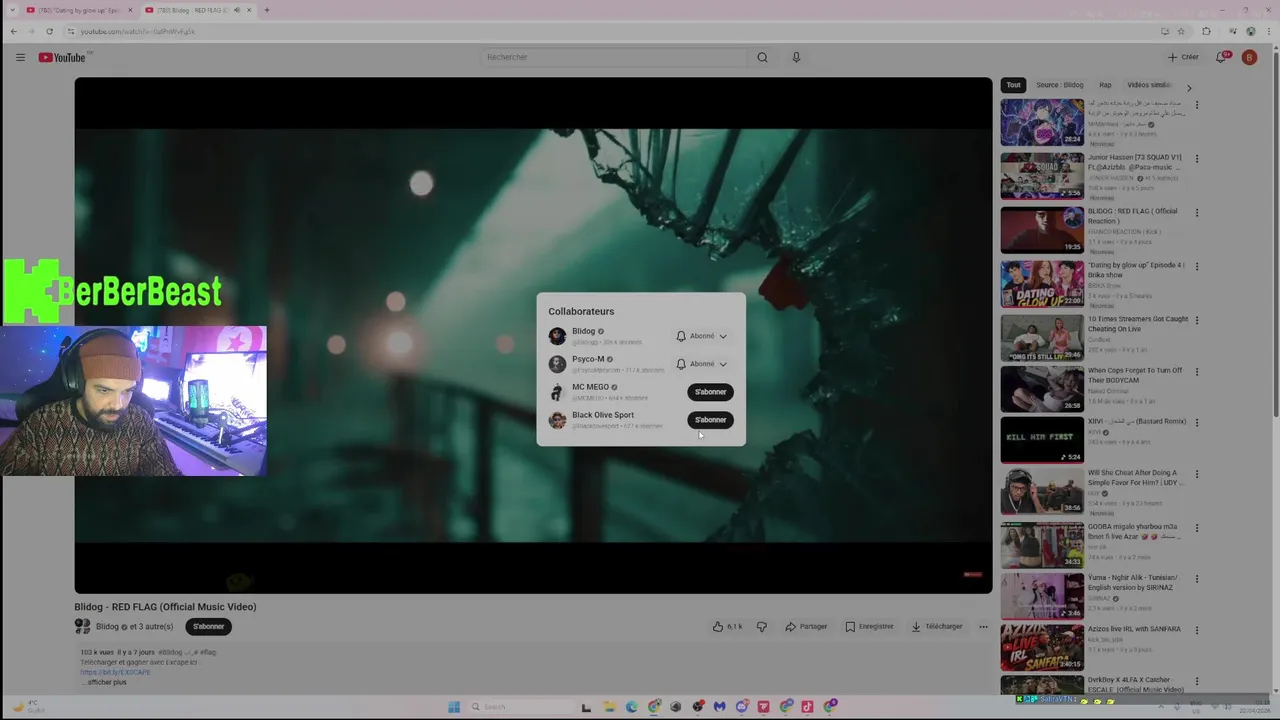
Task: Open 'Dating by glow up Episode 4' thumbnail
Action: (1042, 284)
